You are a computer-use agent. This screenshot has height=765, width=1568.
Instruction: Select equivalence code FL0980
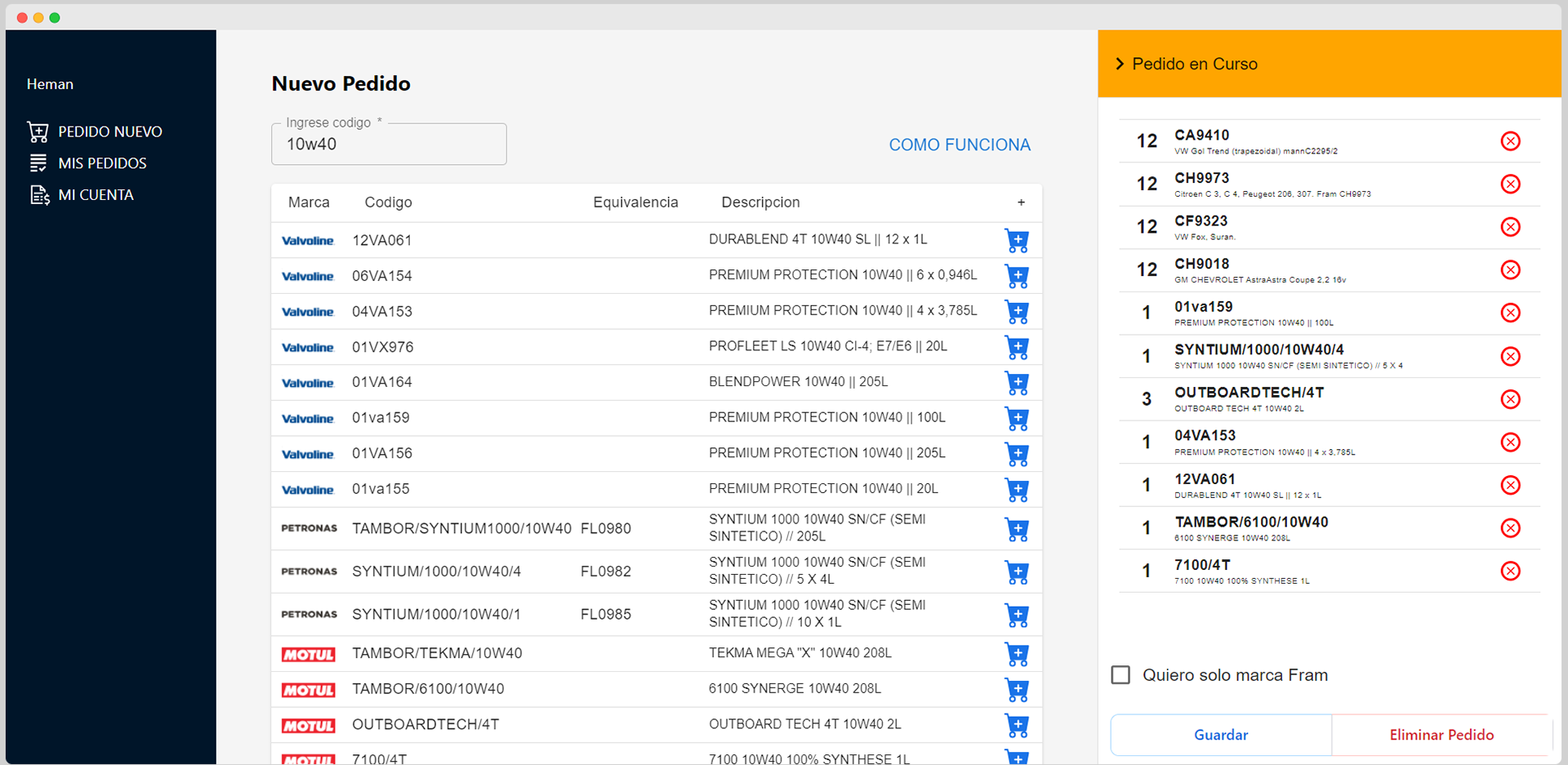tap(606, 529)
